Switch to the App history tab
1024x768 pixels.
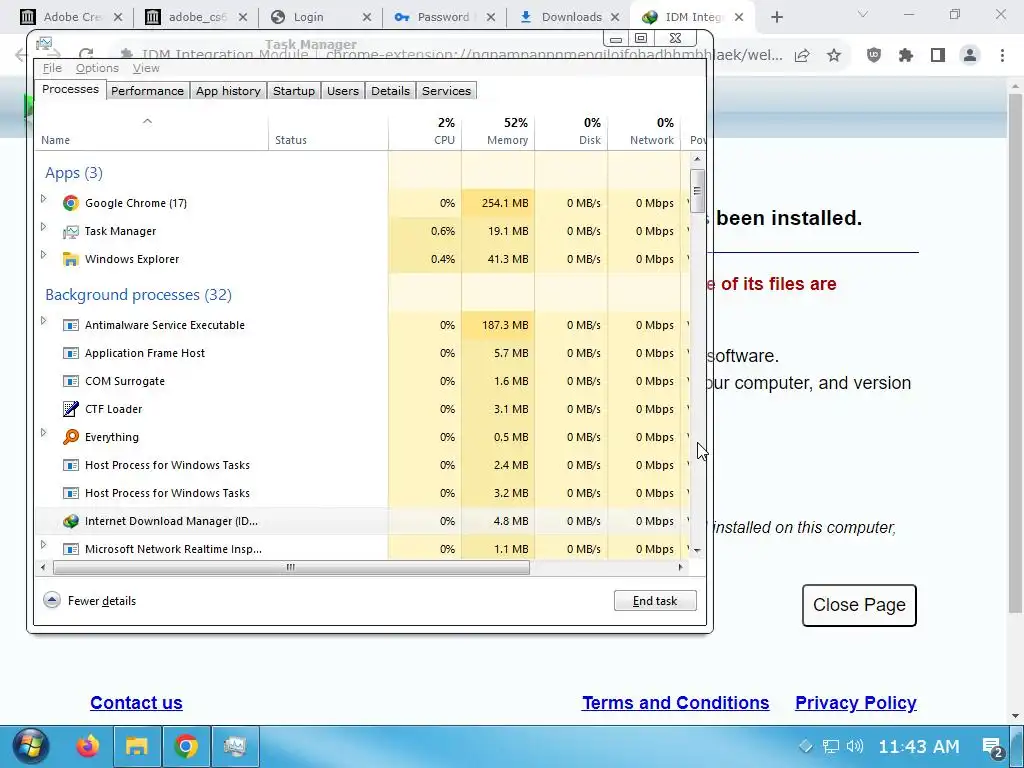pyautogui.click(x=229, y=91)
